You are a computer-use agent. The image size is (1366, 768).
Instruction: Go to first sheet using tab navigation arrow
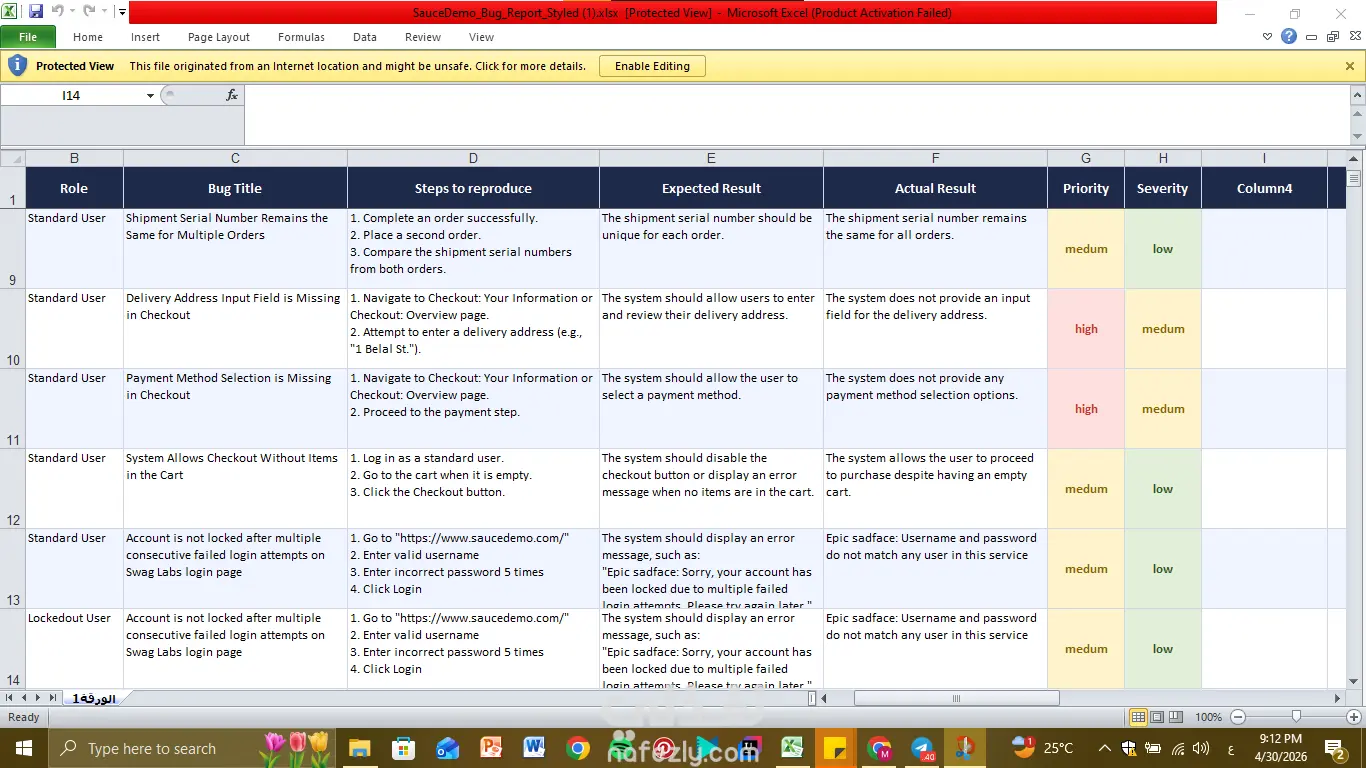pyautogui.click(x=9, y=698)
